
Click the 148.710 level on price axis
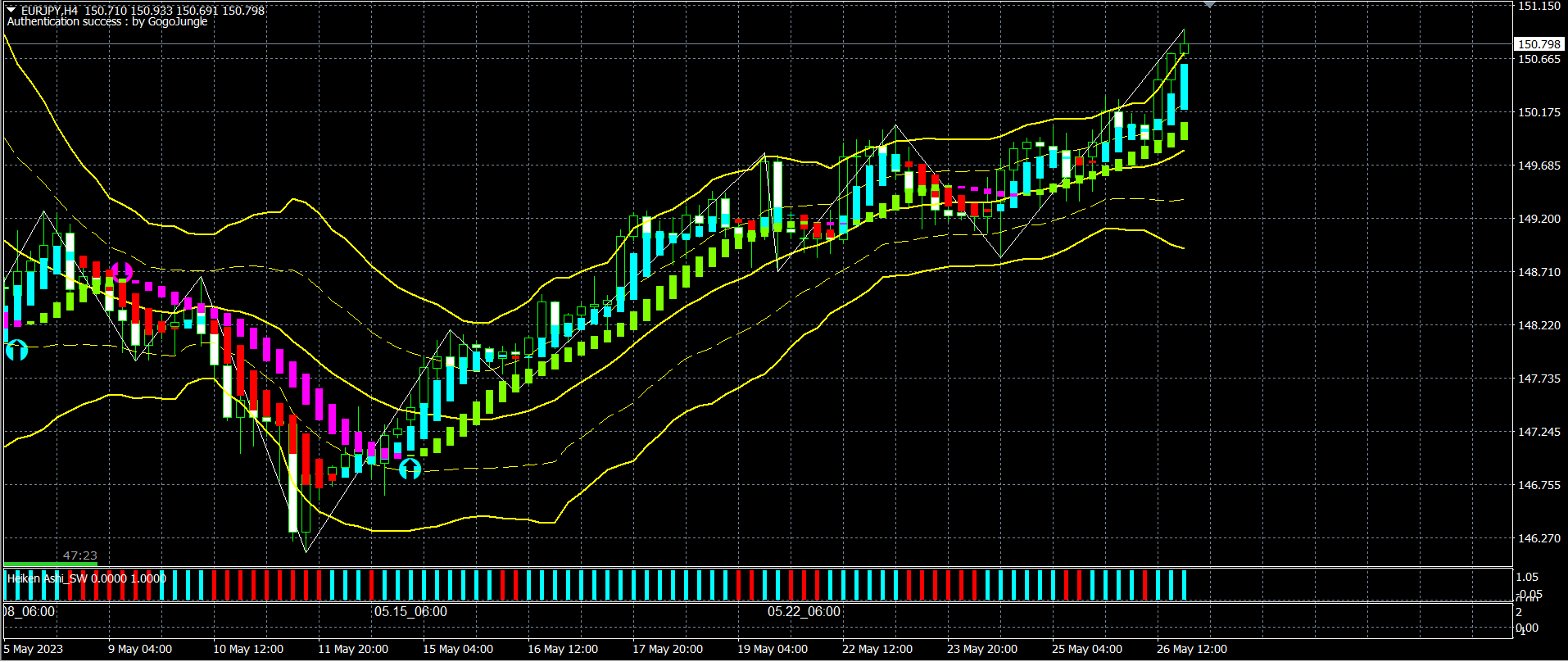click(1539, 272)
